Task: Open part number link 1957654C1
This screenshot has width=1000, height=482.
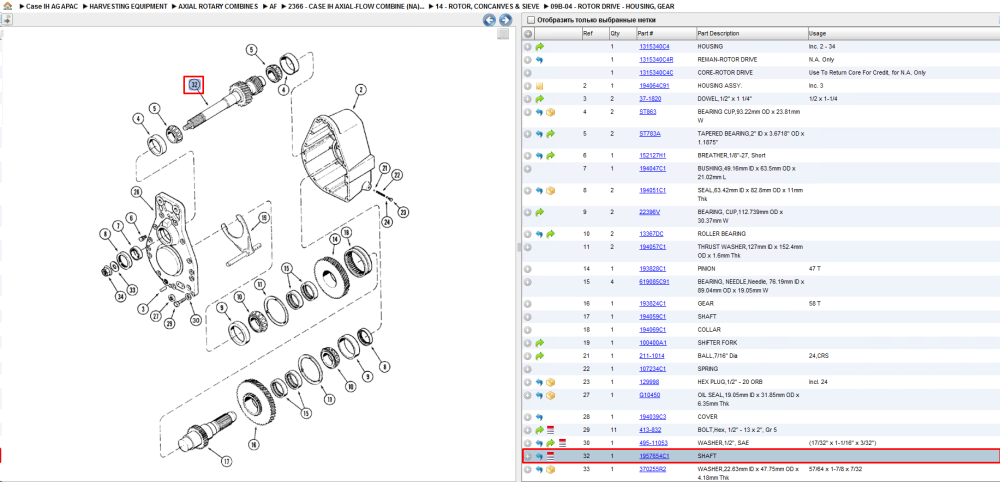Action: click(654, 456)
